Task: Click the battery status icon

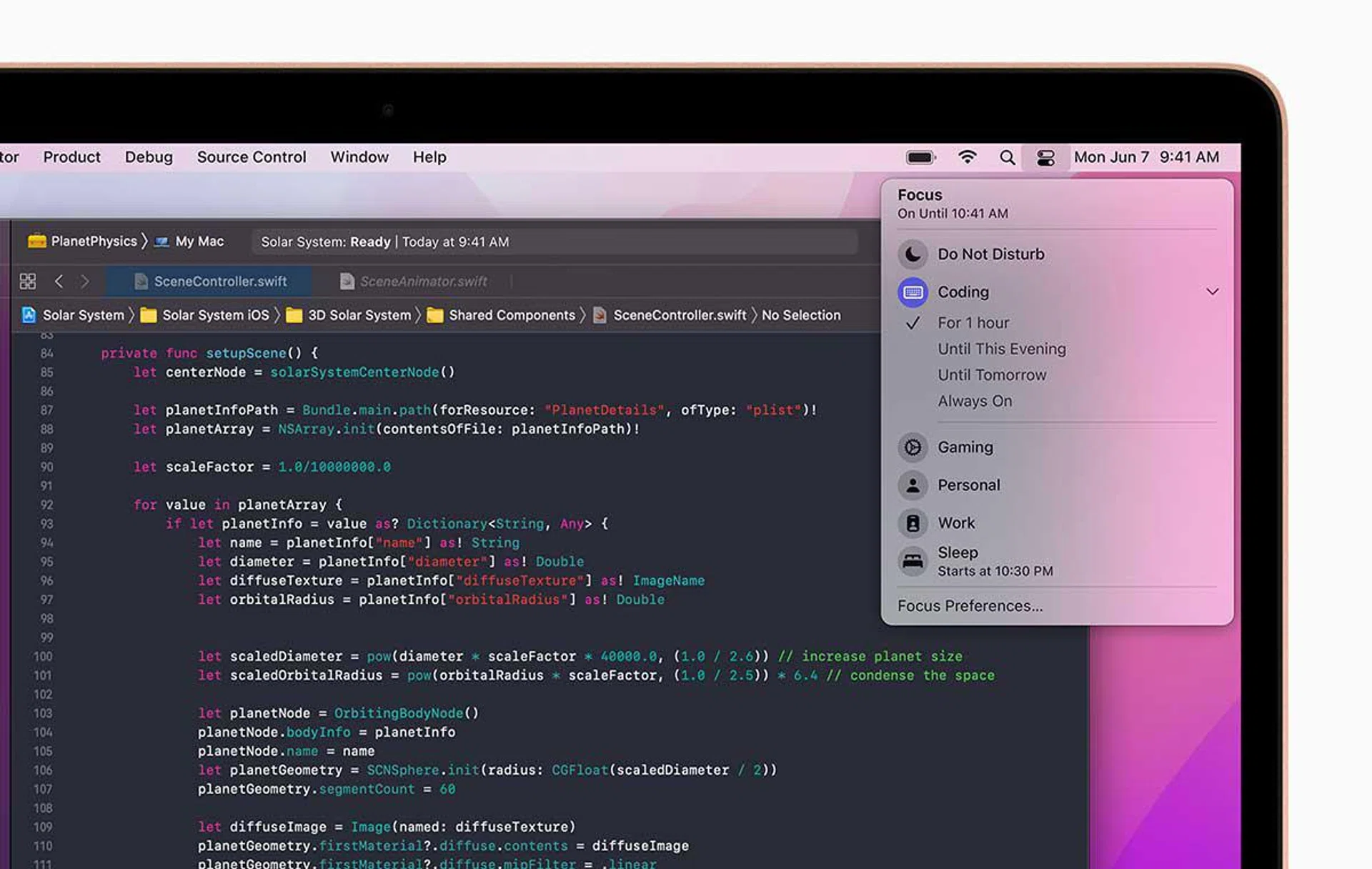Action: [920, 157]
